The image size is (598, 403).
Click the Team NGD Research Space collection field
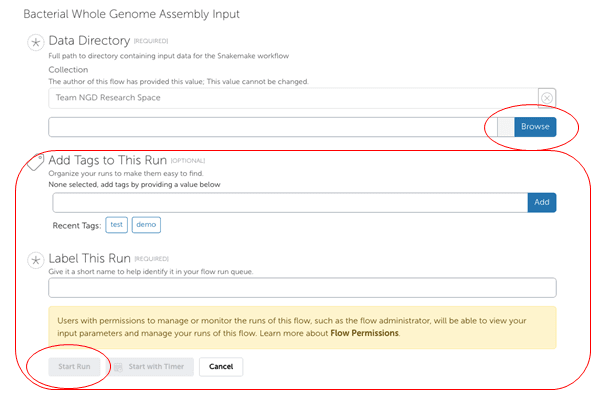[293, 98]
